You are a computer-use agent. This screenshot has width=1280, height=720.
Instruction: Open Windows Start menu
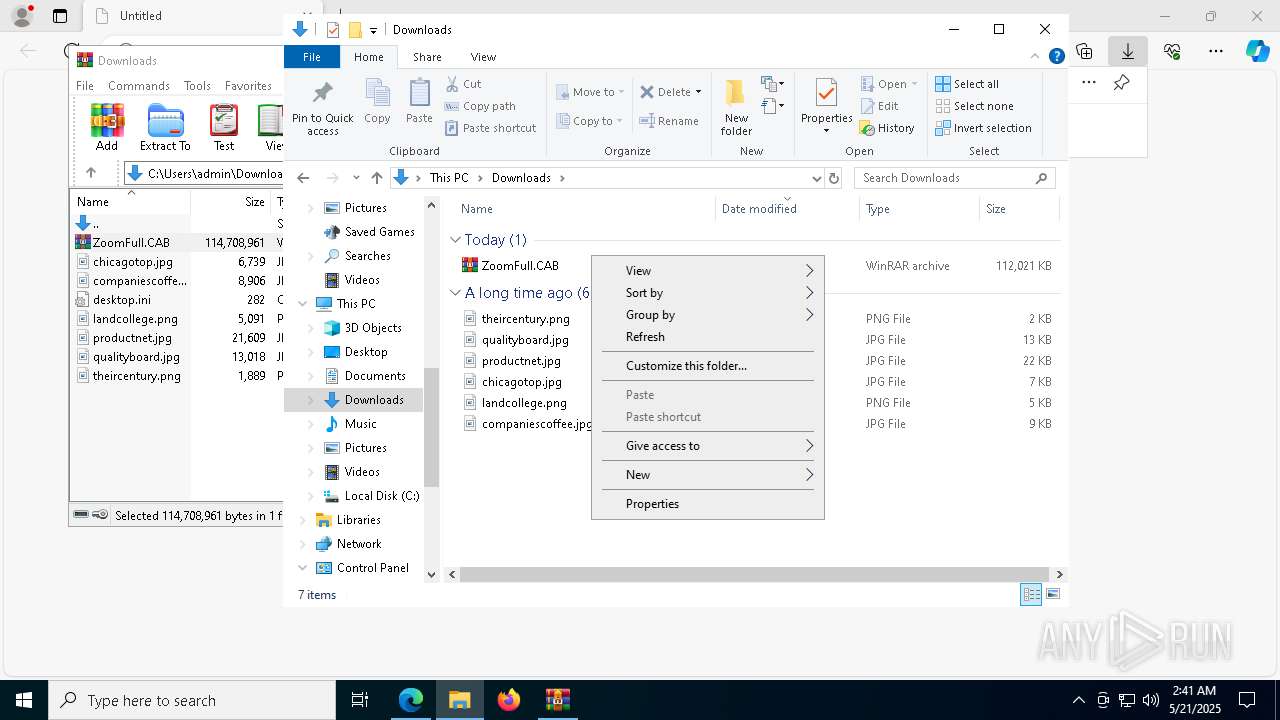[x=24, y=700]
